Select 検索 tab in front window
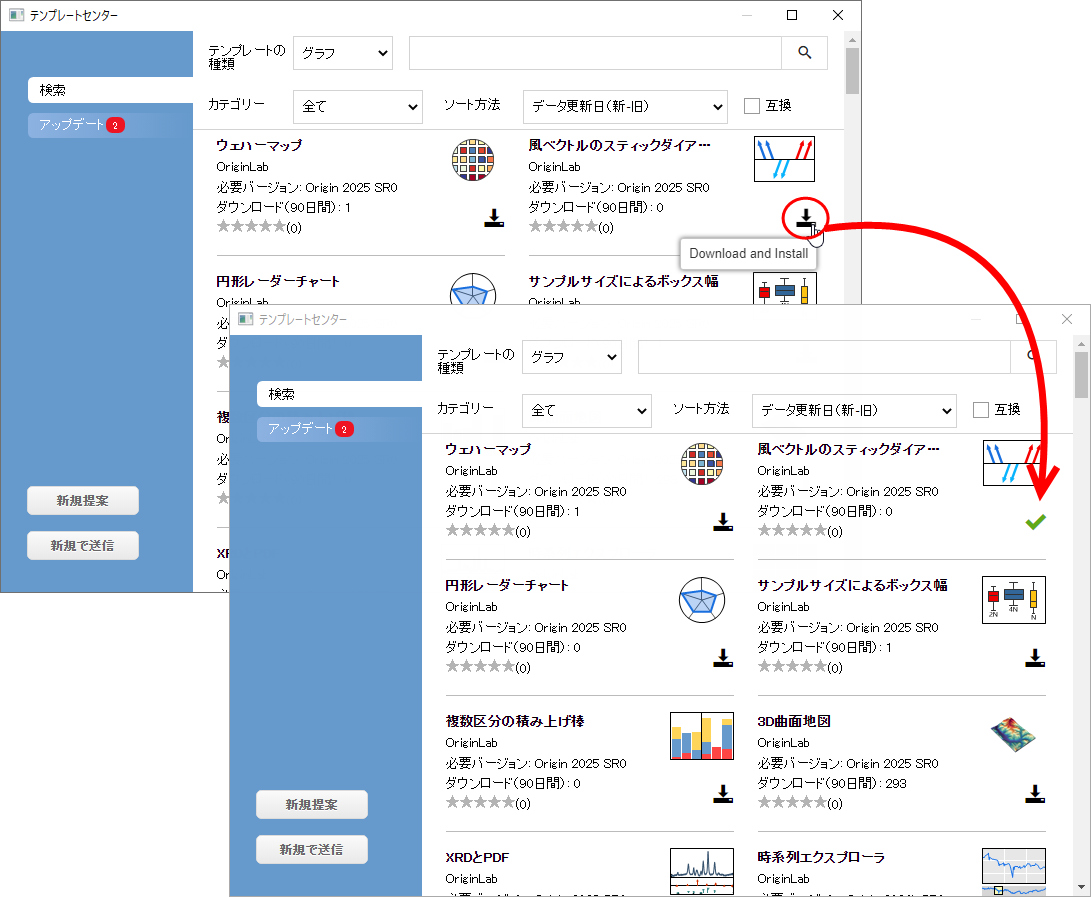Screen dimensions: 1091x897 (339, 395)
